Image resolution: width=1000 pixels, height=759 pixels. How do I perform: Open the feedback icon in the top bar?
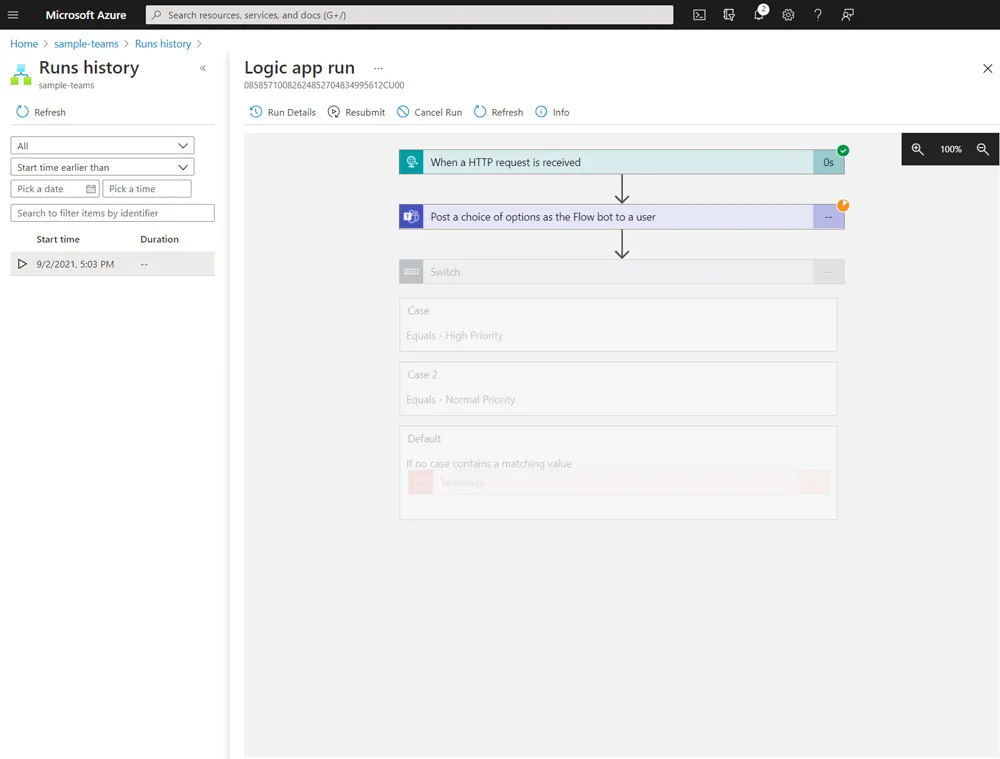tap(847, 15)
